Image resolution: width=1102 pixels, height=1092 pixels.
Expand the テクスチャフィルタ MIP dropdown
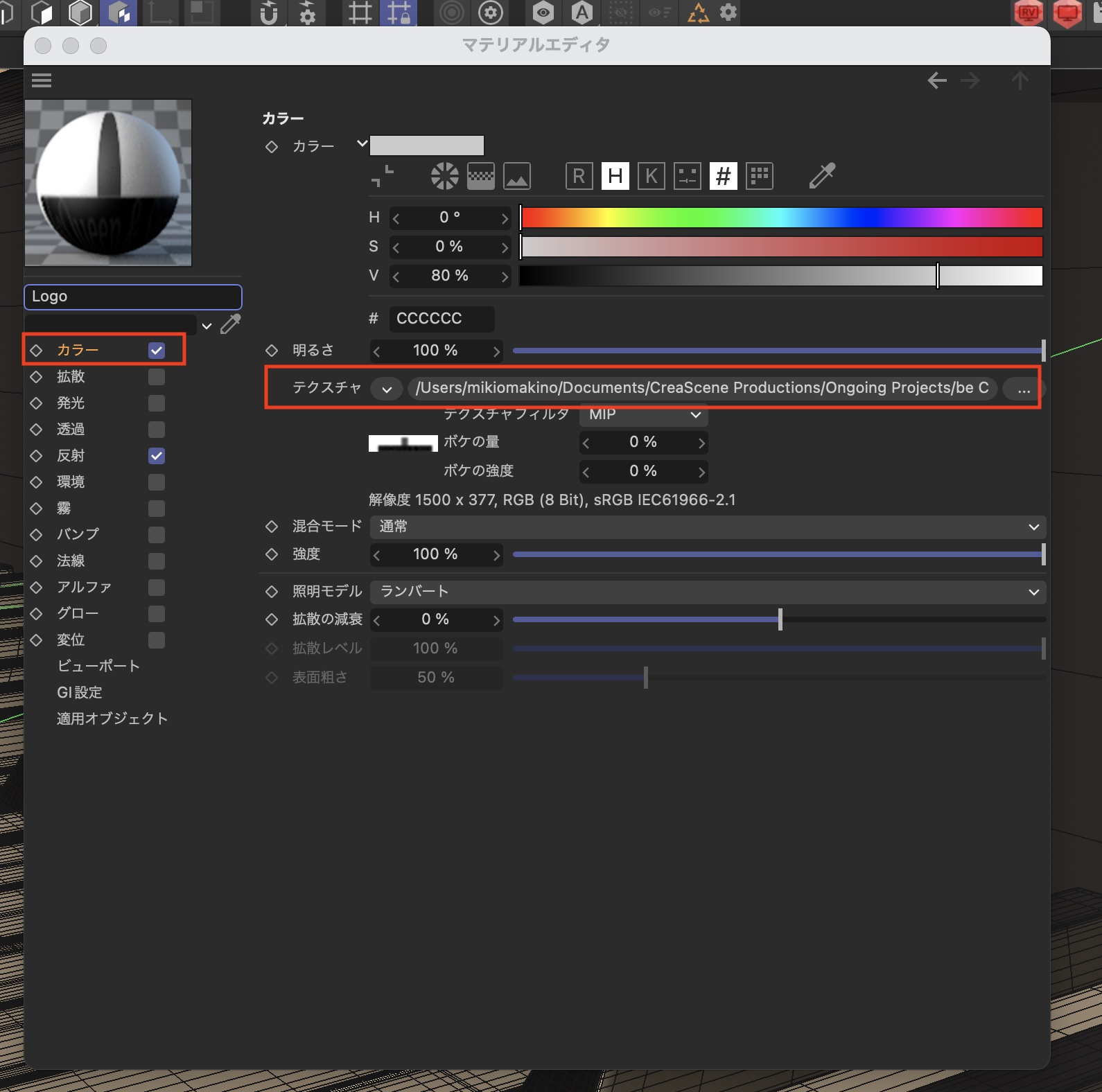[x=643, y=414]
